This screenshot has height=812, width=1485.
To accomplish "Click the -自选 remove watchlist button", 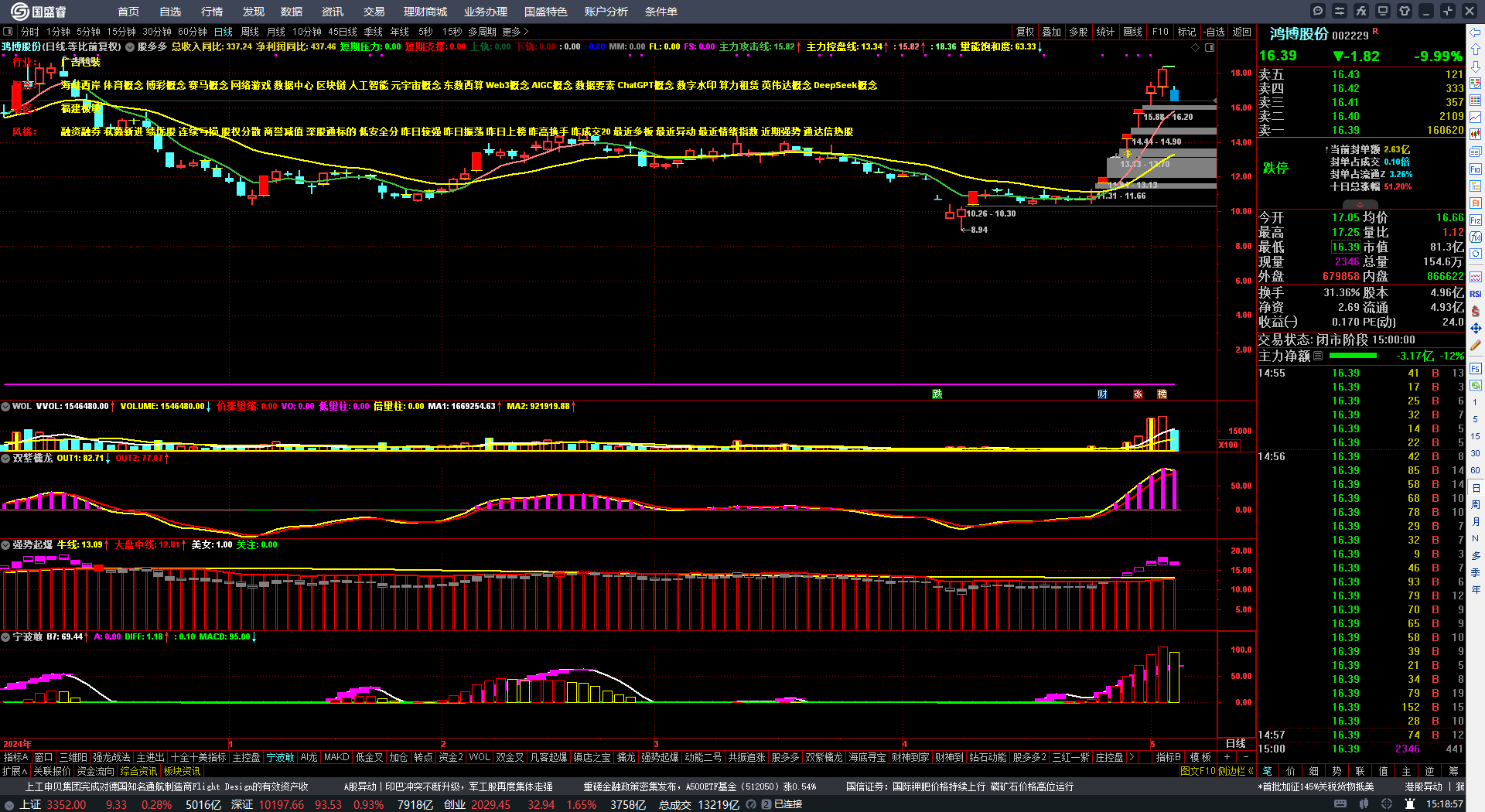I will 1214,32.
